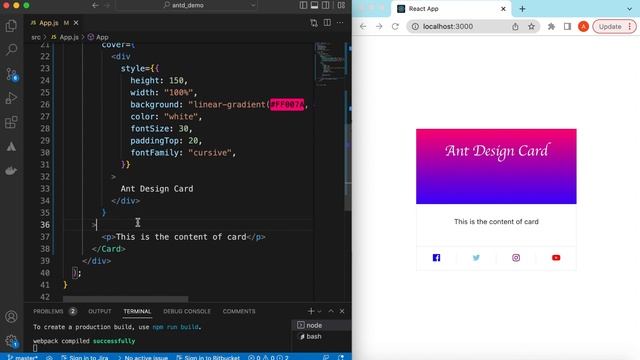Viewport: 640px width, 360px height.
Task: Maximize the panel with chevron up
Action: (331, 311)
